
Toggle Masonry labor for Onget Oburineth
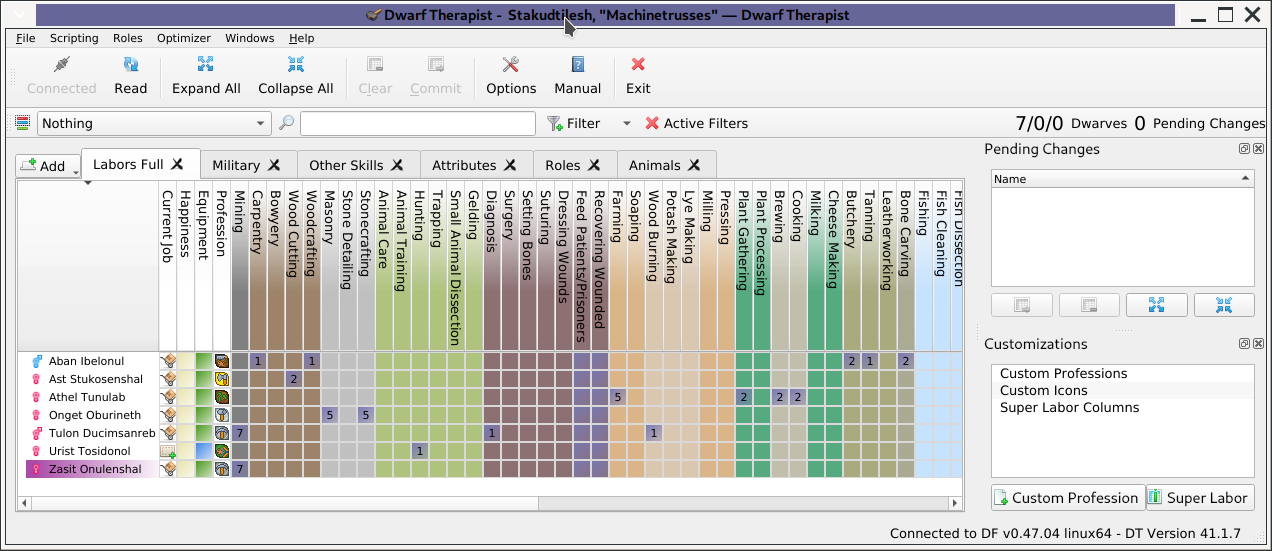click(x=330, y=415)
